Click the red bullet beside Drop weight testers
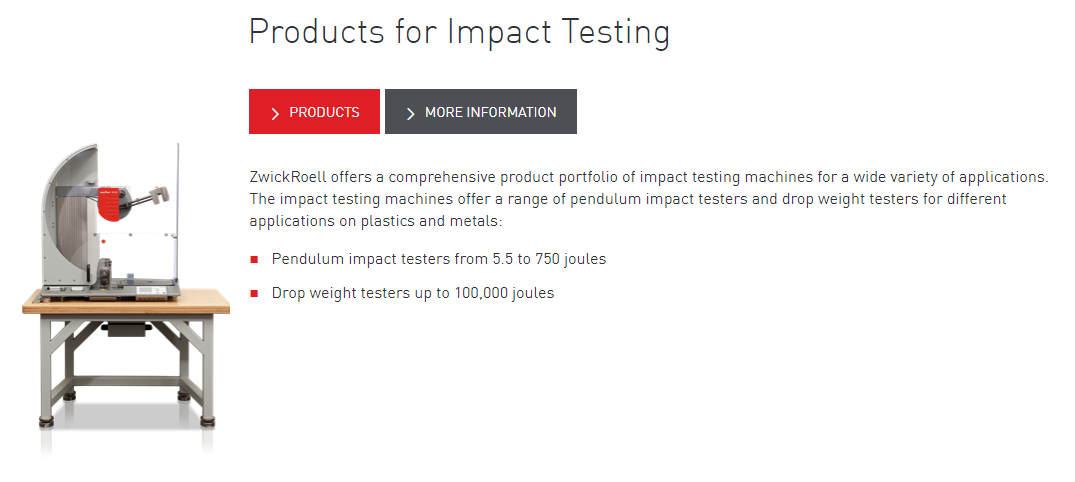The image size is (1075, 482). [255, 294]
